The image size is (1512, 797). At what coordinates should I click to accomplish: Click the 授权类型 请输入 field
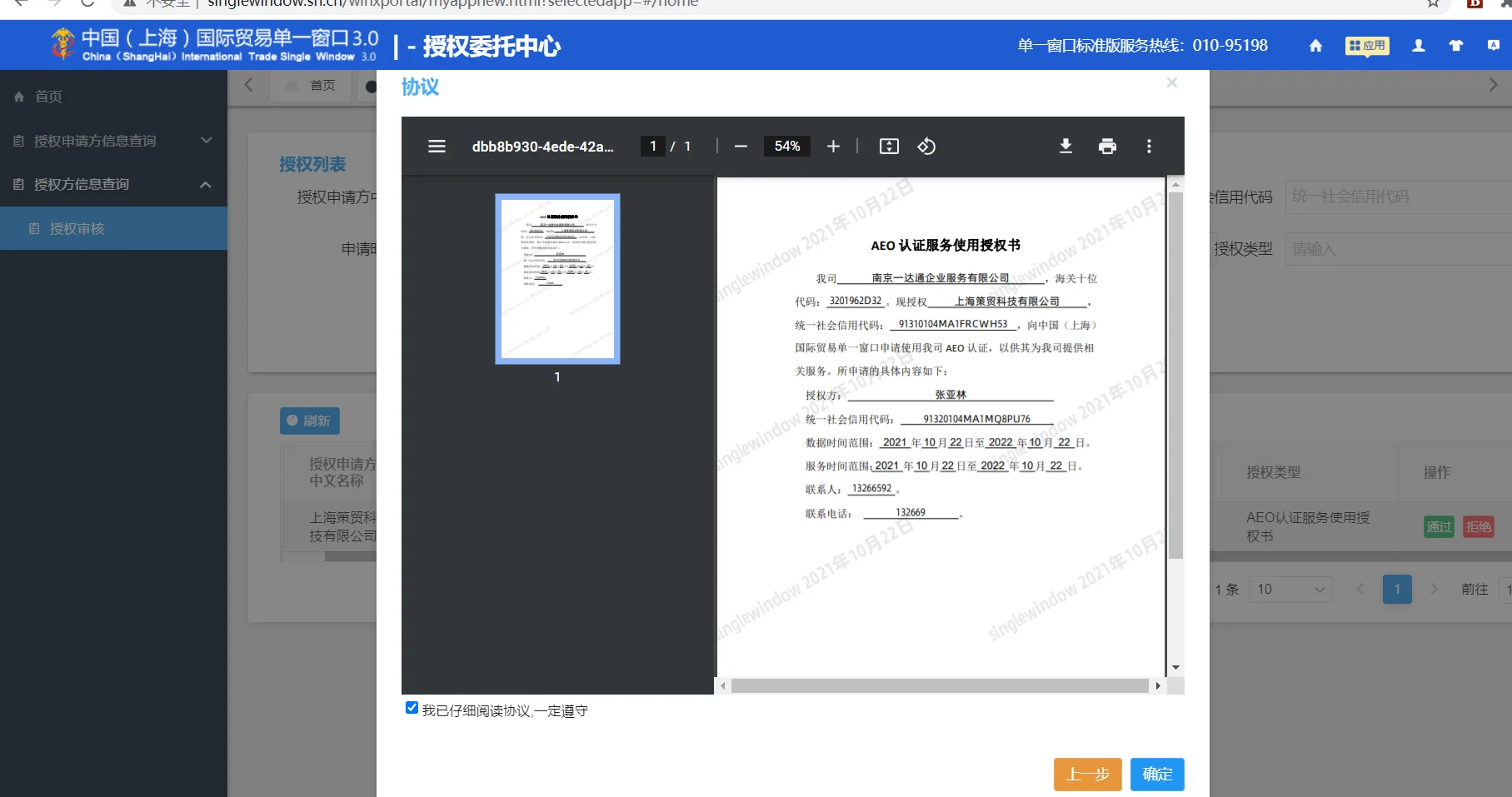[x=1398, y=249]
